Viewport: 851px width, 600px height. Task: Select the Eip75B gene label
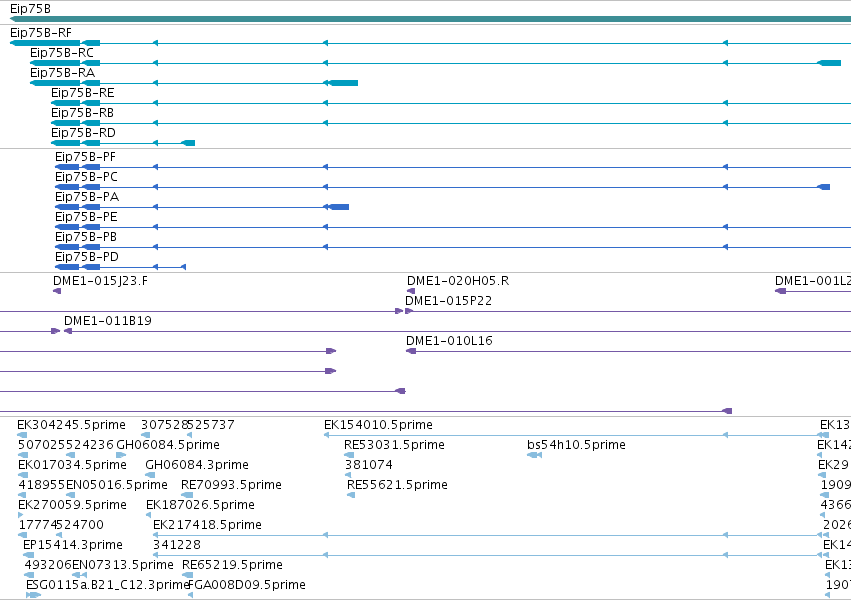(x=30, y=9)
